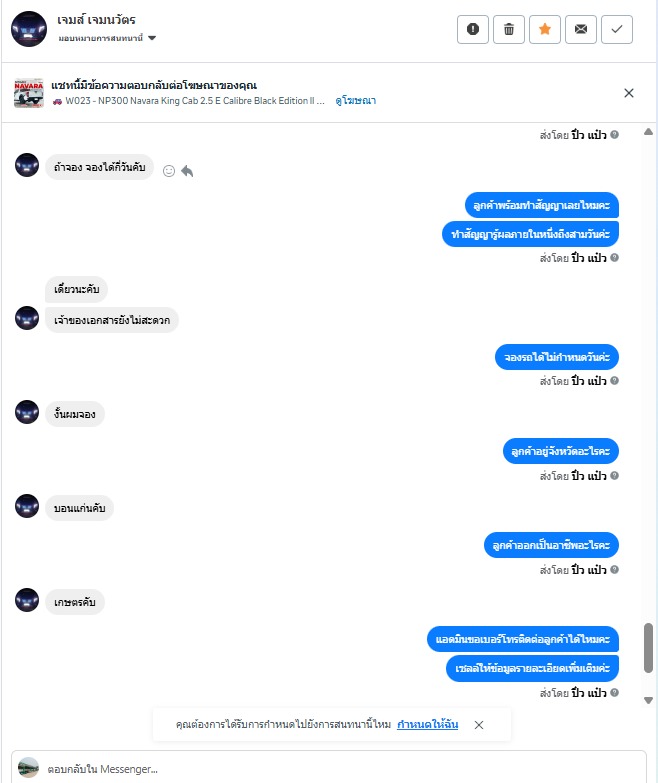Mark conversation unread with envelope icon
The height and width of the screenshot is (783, 658).
click(x=581, y=29)
